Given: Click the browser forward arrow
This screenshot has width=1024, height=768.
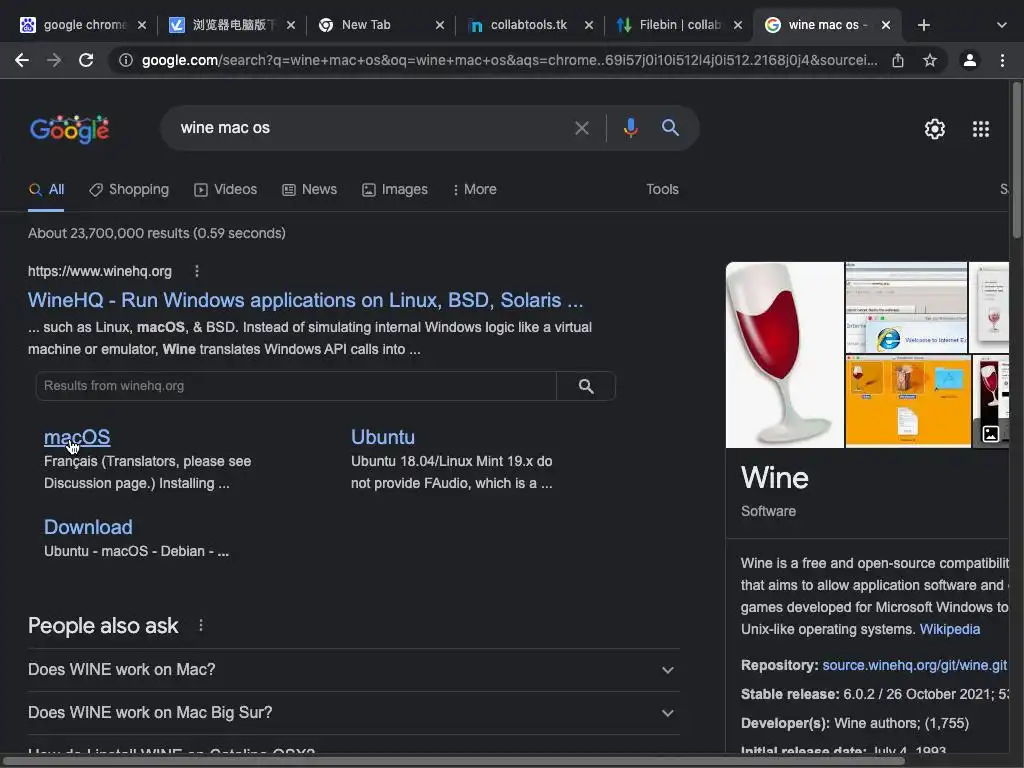Looking at the screenshot, I should pyautogui.click(x=54, y=61).
